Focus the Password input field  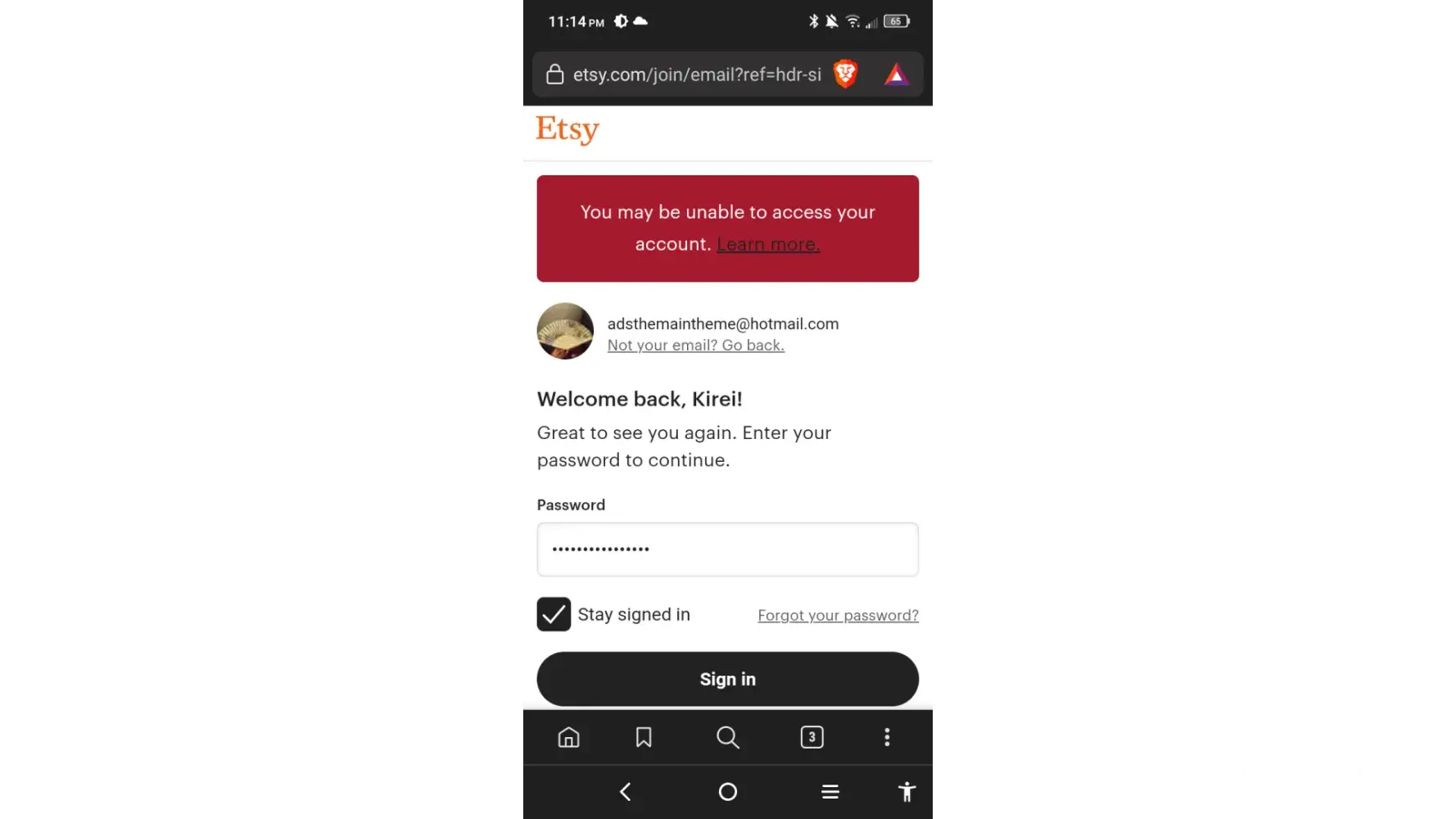(x=727, y=550)
